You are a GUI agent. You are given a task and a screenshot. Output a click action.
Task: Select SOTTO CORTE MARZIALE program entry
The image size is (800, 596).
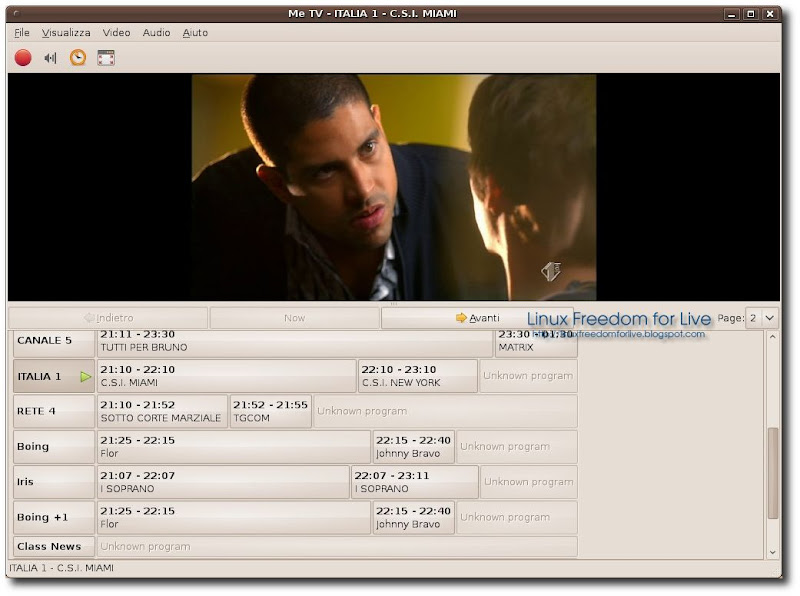coord(162,411)
